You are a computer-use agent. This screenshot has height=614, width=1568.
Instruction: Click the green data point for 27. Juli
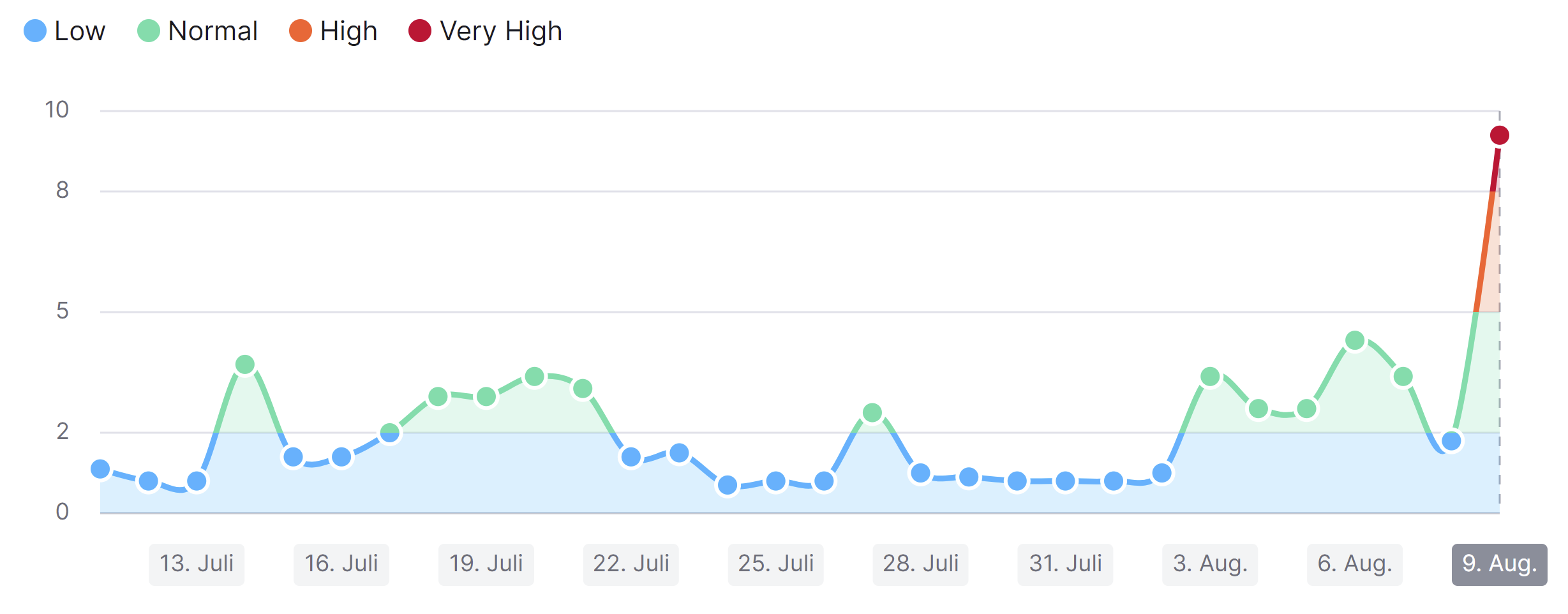(872, 413)
